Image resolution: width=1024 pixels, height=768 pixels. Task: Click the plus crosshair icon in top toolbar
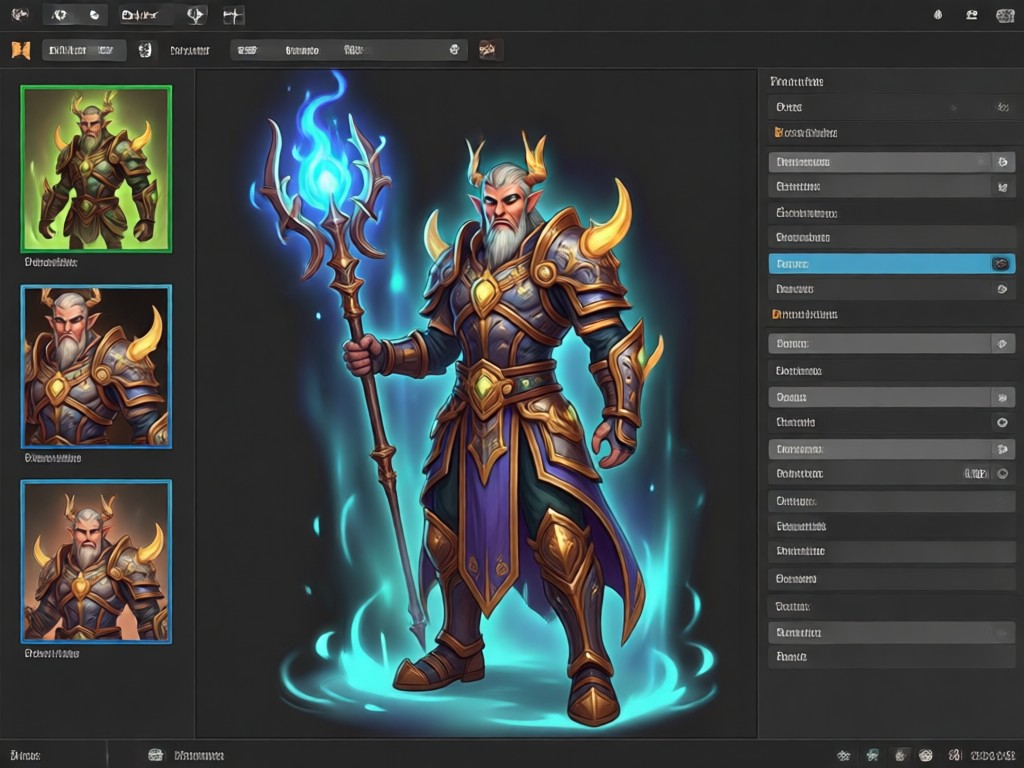233,15
